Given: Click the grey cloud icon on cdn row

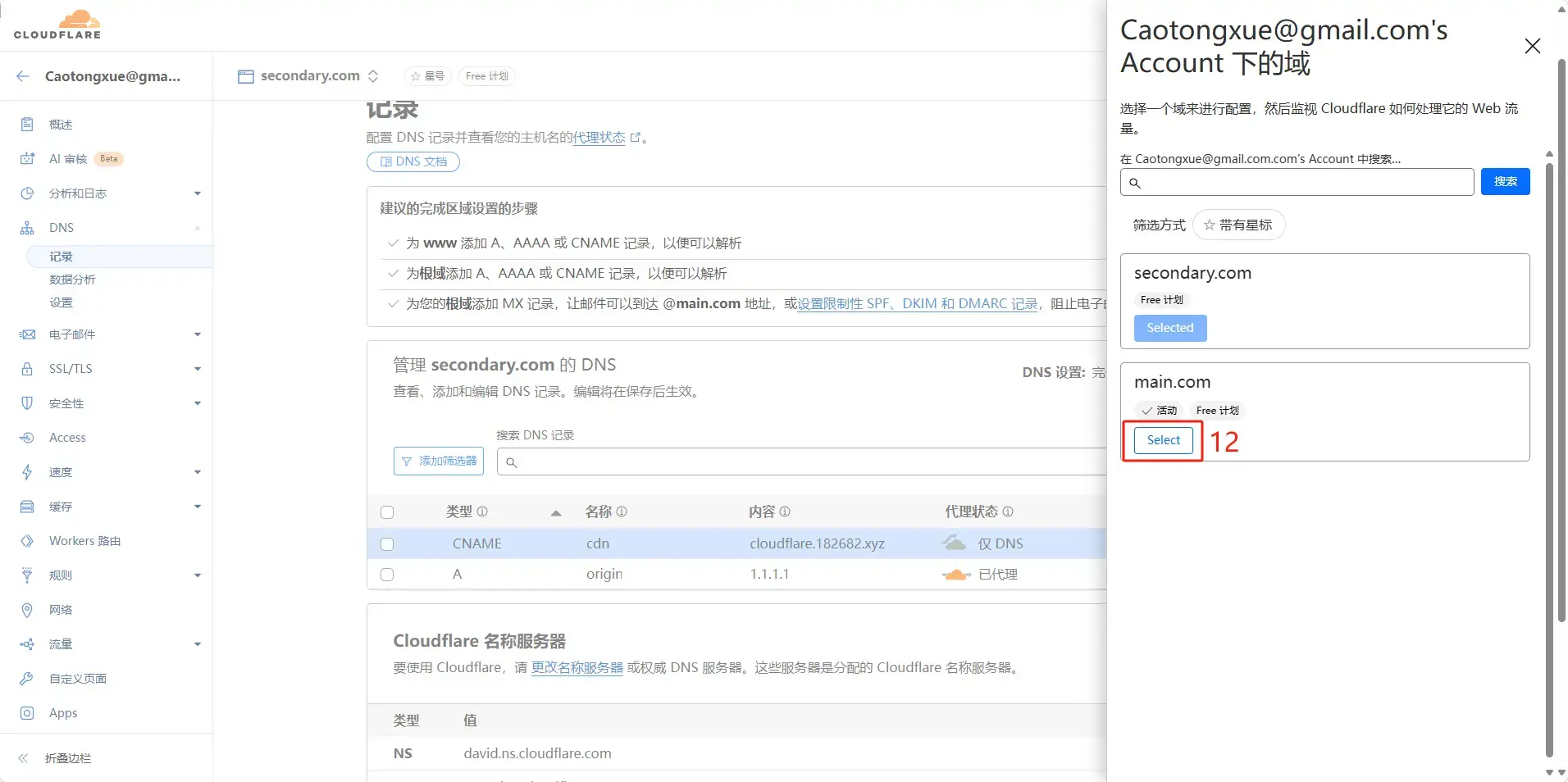Looking at the screenshot, I should 954,543.
